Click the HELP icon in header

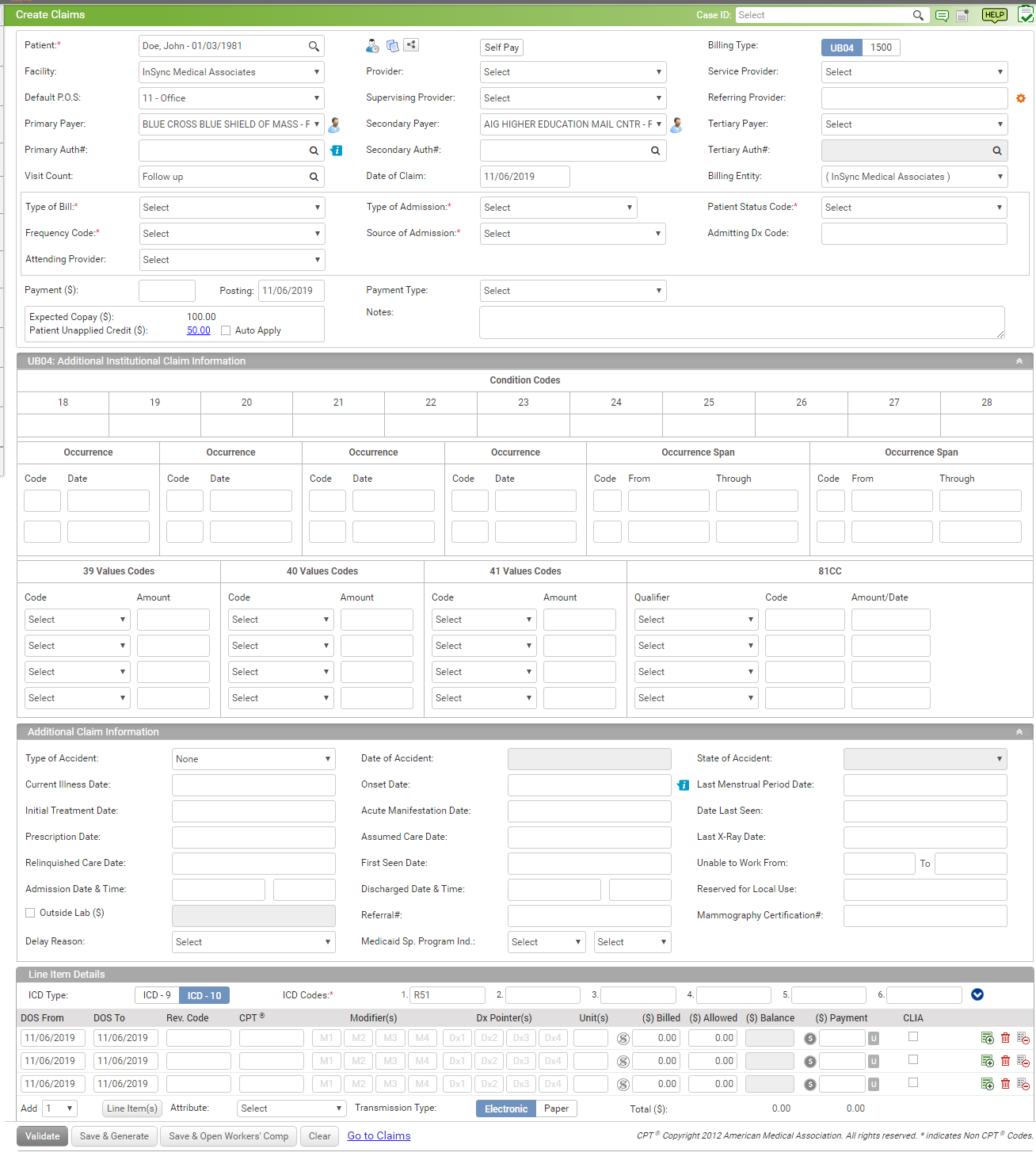pyautogui.click(x=994, y=15)
